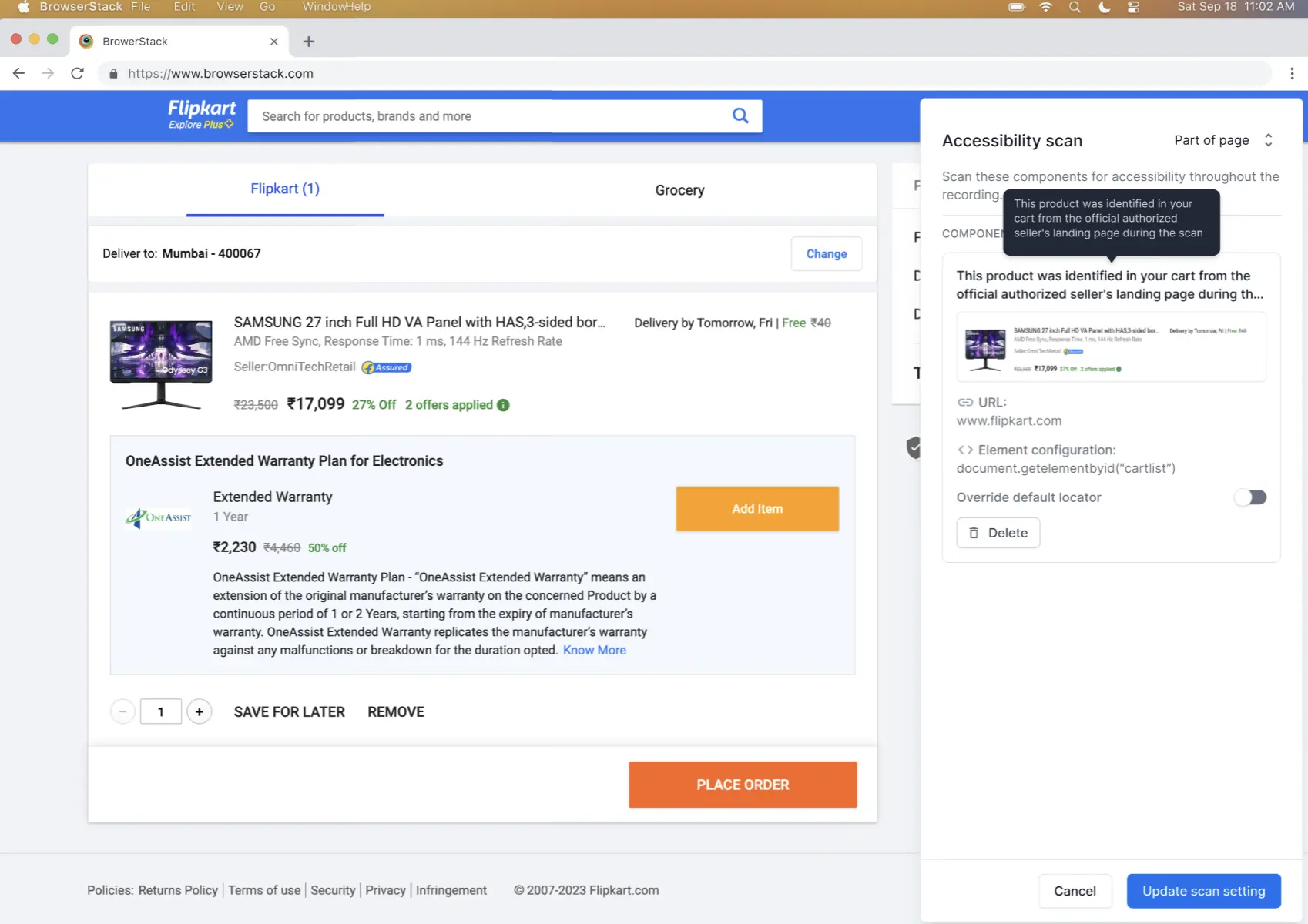Screen dimensions: 1308x924
Task: Delete the scan component
Action: tap(998, 533)
